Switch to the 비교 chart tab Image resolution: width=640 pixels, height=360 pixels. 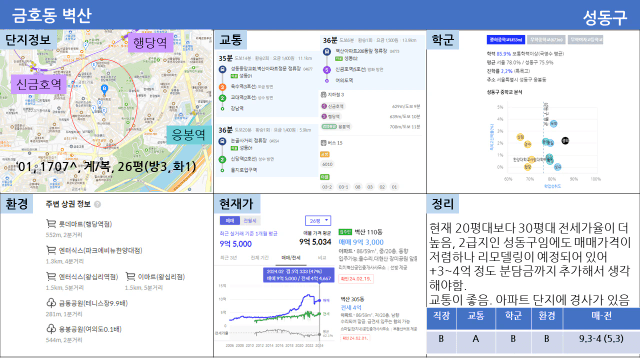[322, 258]
